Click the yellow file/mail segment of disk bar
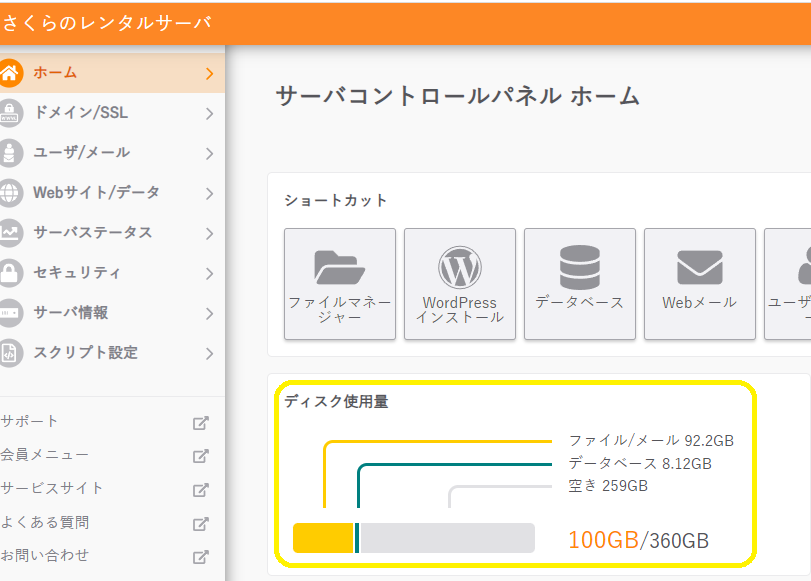The image size is (811, 581). pos(323,538)
